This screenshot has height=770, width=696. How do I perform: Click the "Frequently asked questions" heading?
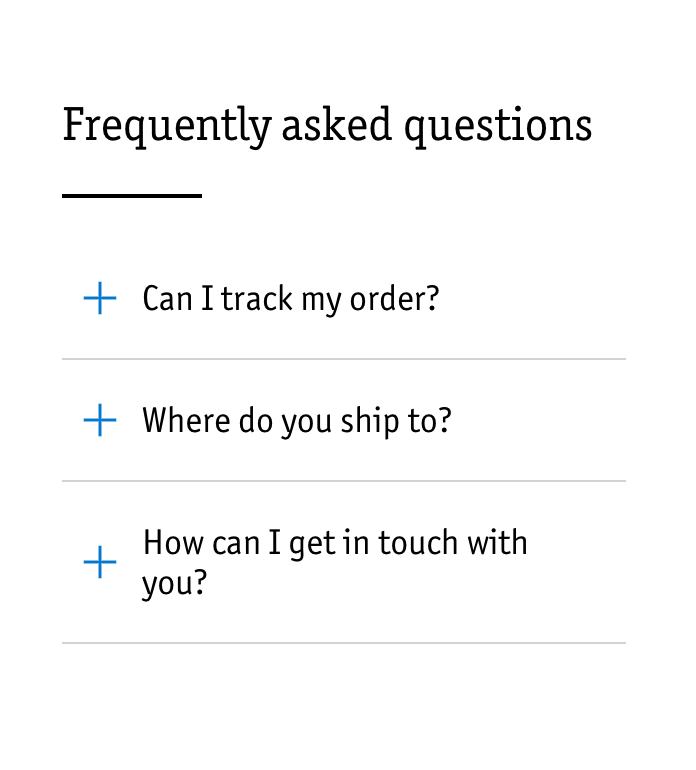[327, 126]
